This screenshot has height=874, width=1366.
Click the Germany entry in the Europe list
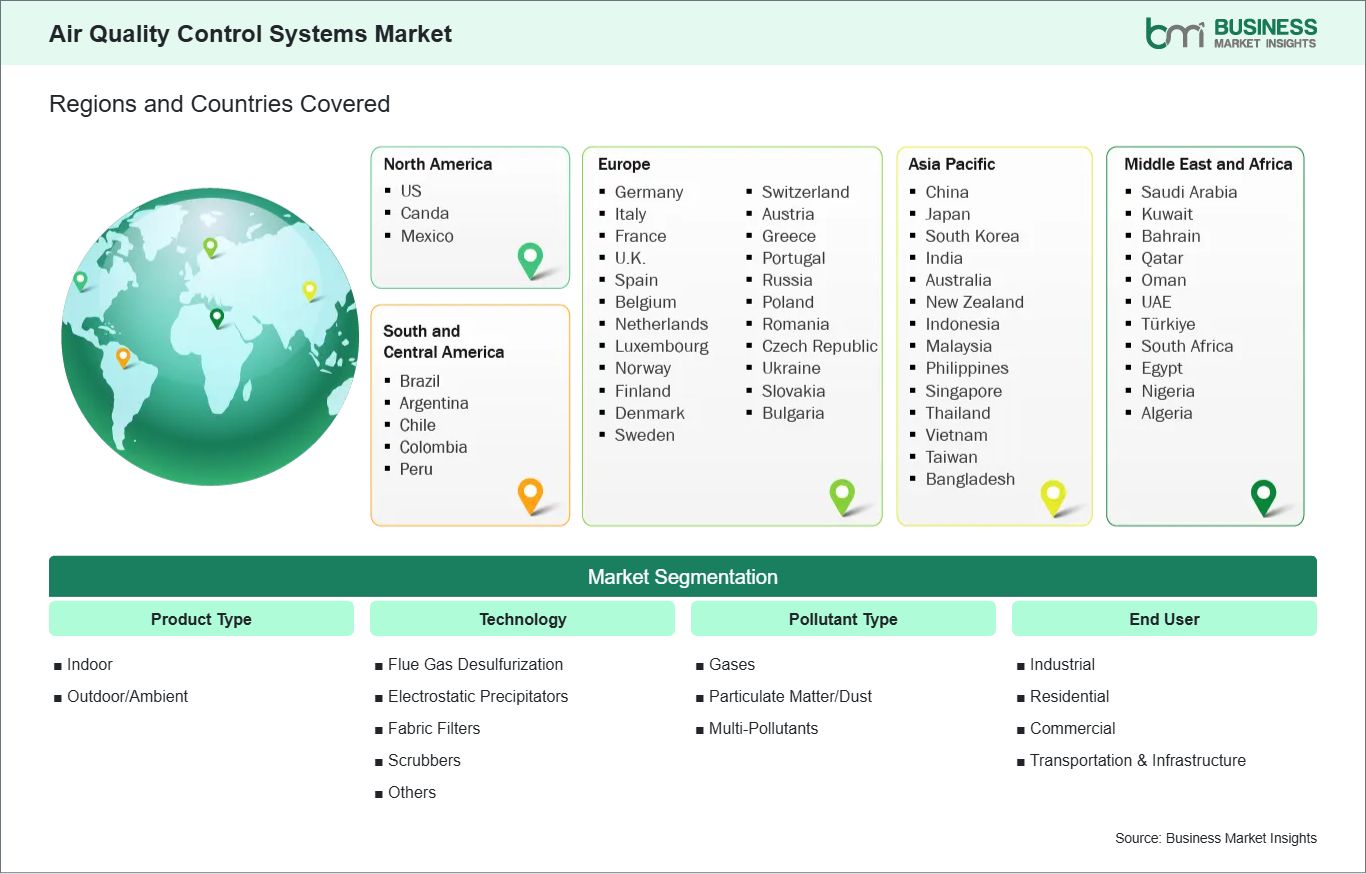click(x=648, y=192)
